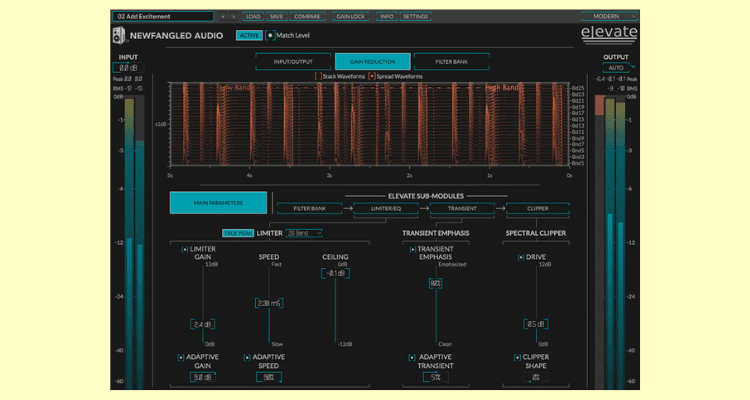This screenshot has width=750, height=400.
Task: Open the MODERN skin dropdown
Action: pyautogui.click(x=609, y=16)
